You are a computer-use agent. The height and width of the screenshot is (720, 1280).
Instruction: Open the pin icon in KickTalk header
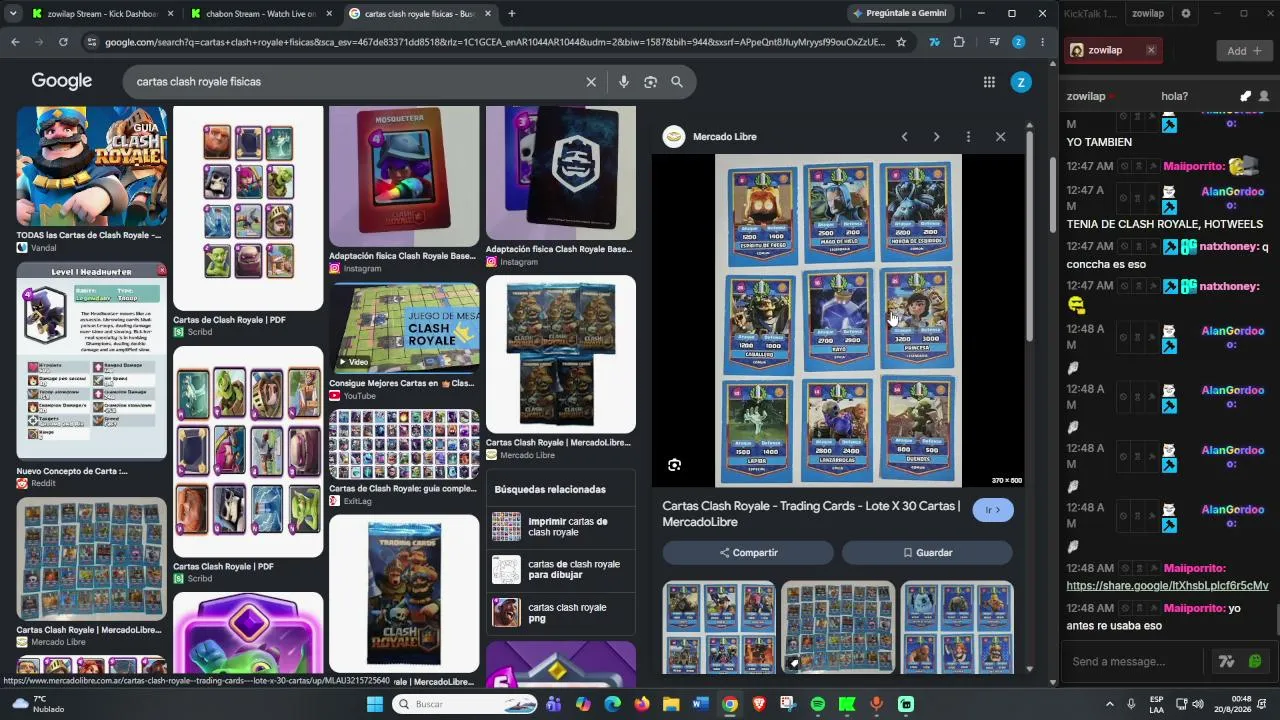coord(1245,96)
